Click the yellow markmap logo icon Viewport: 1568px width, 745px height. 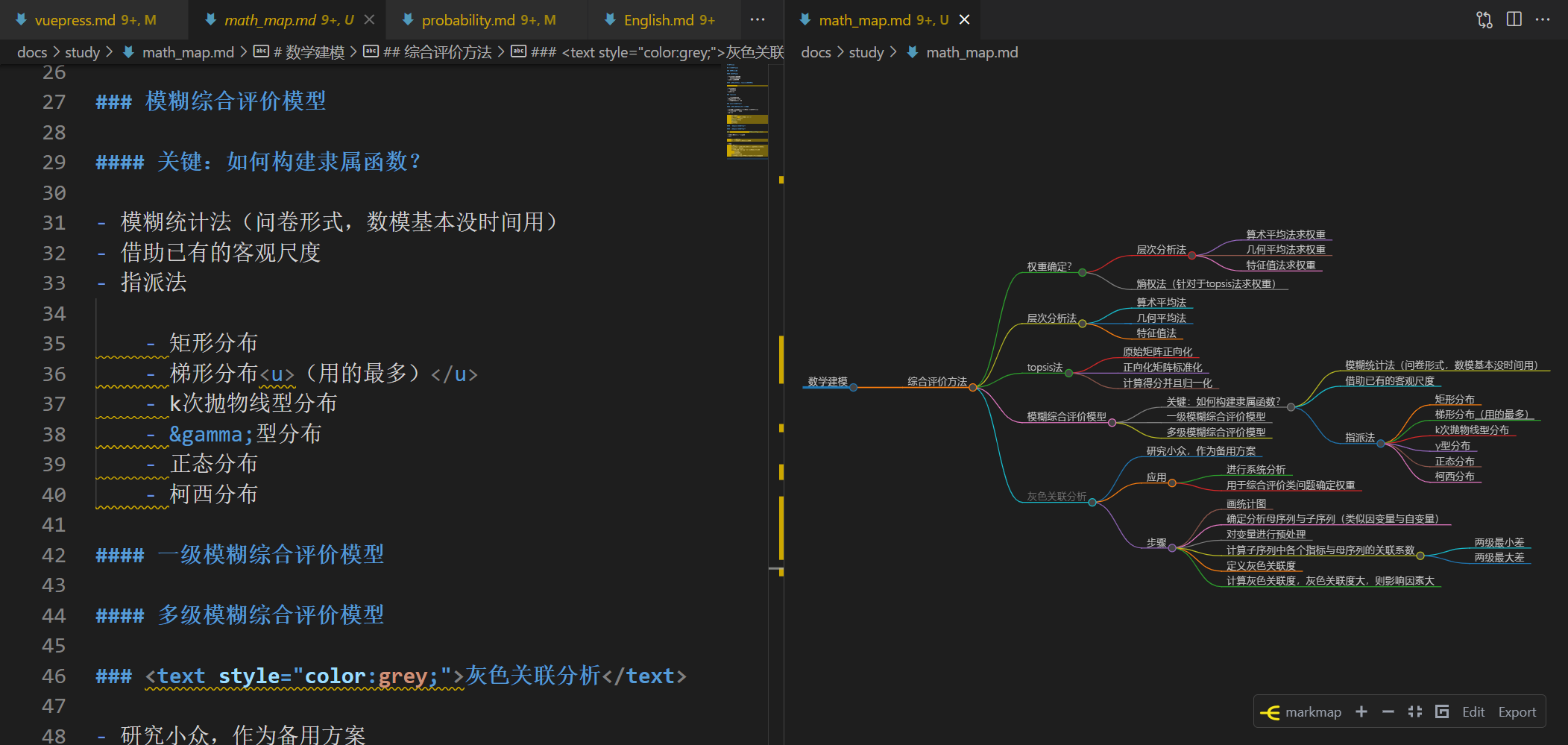click(x=1270, y=712)
